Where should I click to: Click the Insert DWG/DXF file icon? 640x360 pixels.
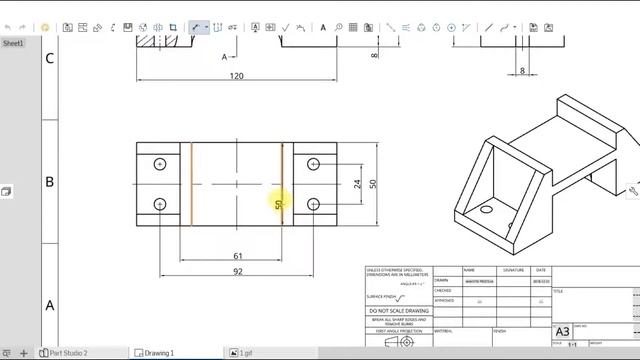coord(533,27)
